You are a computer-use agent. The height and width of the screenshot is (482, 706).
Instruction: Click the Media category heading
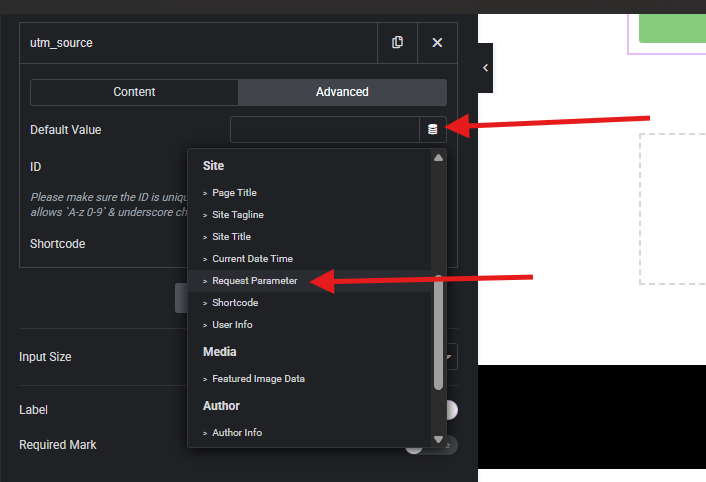click(220, 352)
